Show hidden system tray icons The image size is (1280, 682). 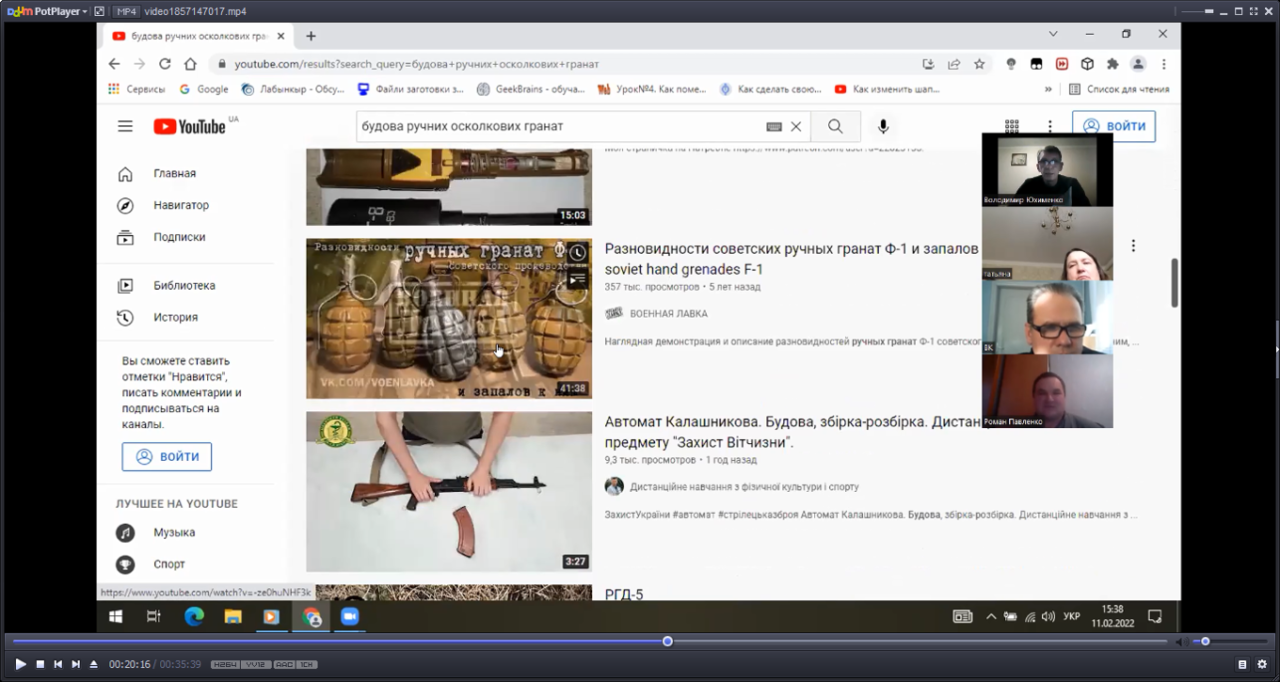coord(991,617)
